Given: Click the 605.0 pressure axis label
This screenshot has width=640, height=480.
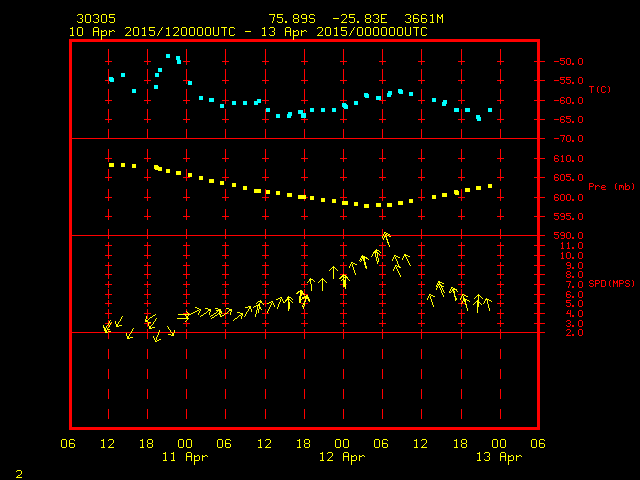Looking at the screenshot, I should (x=568, y=178).
